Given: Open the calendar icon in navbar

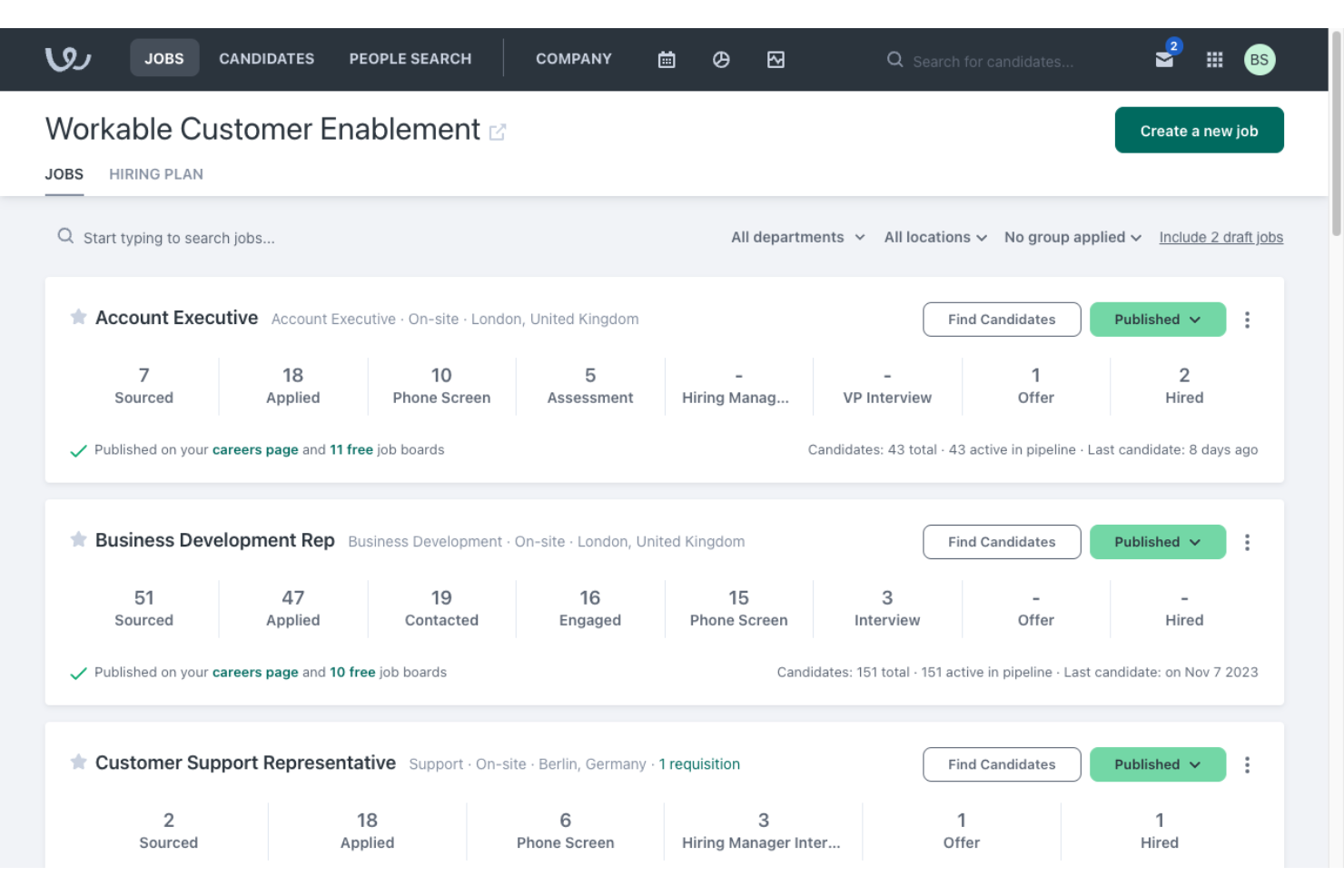Looking at the screenshot, I should [667, 60].
